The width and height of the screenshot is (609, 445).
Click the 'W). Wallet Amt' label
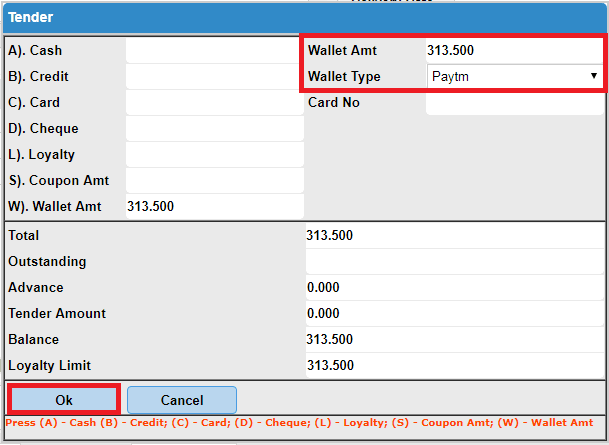(55, 207)
